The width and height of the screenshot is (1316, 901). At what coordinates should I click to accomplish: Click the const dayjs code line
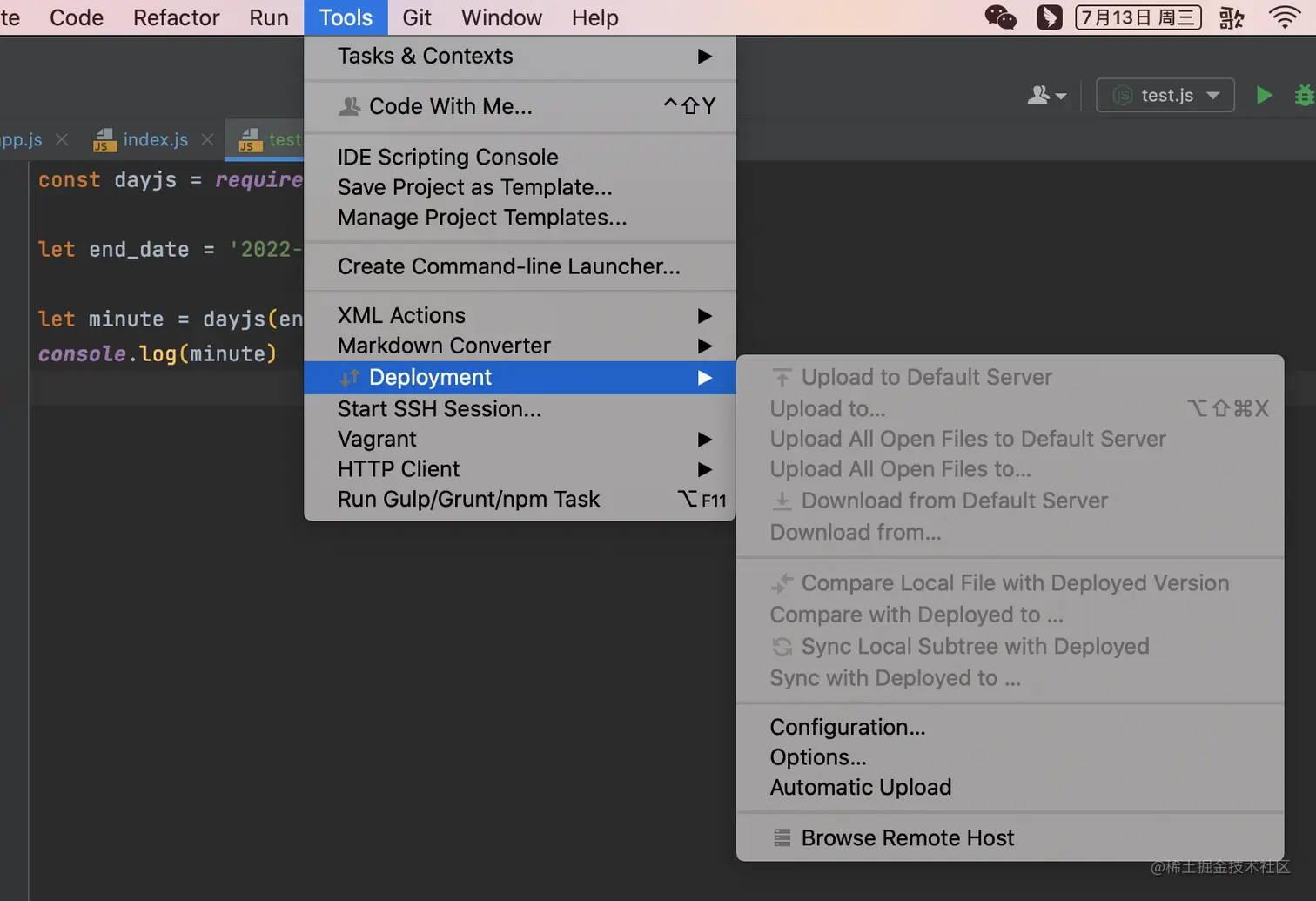pos(171,180)
